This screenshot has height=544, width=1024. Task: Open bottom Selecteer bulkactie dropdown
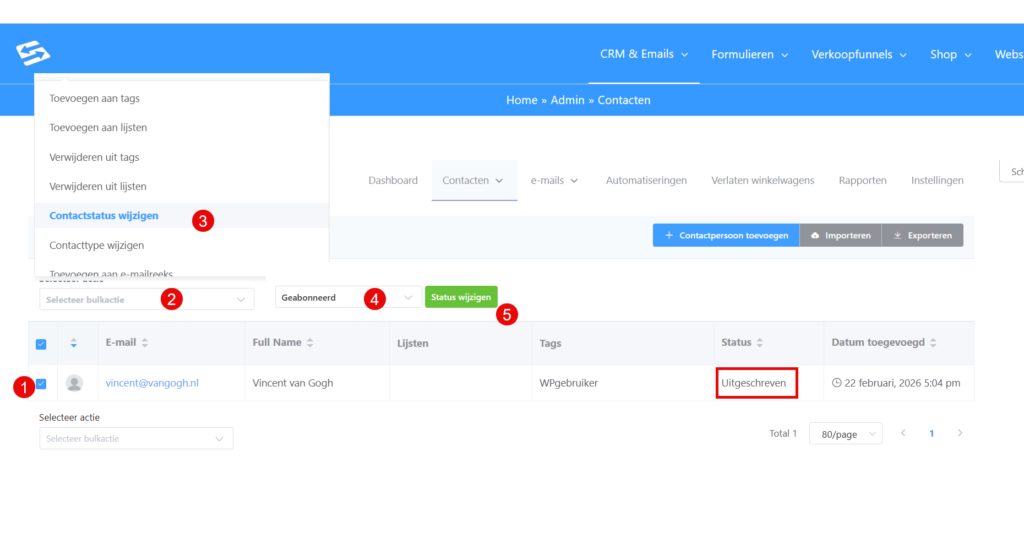point(135,438)
